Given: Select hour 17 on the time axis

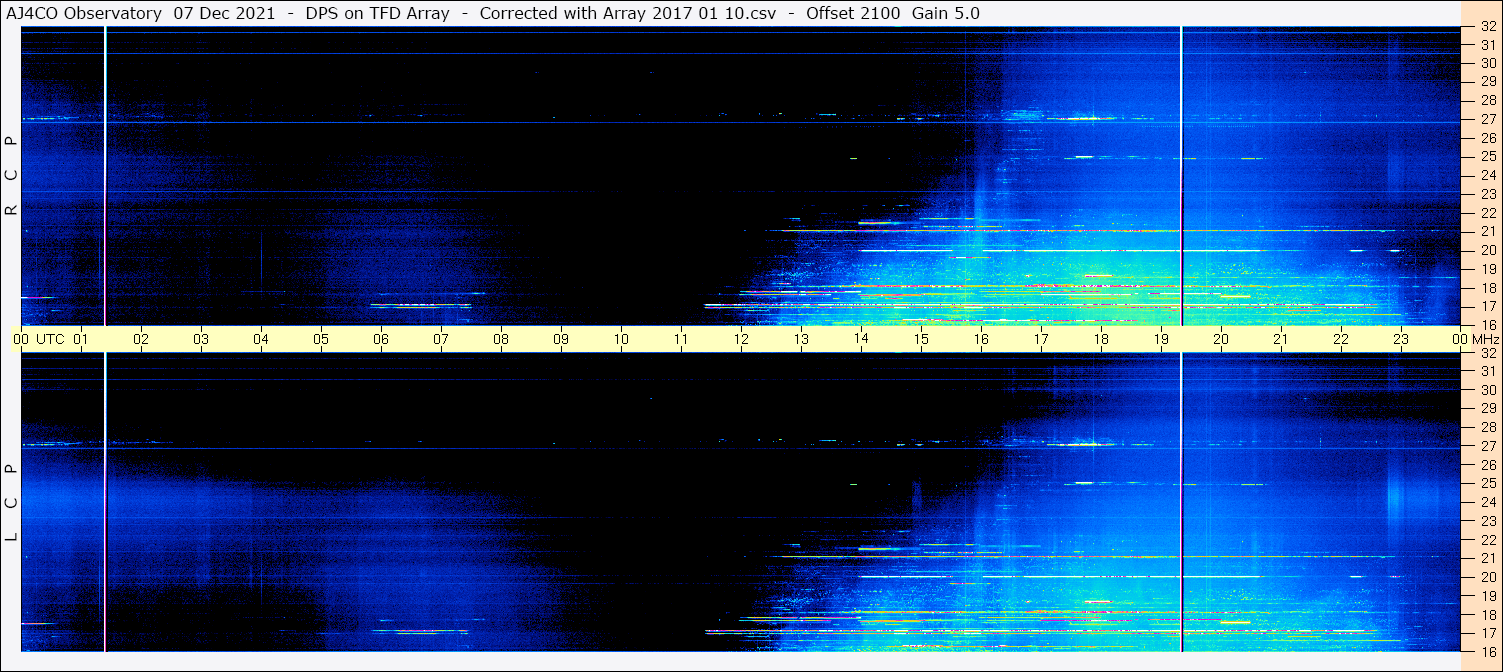Looking at the screenshot, I should [1041, 339].
